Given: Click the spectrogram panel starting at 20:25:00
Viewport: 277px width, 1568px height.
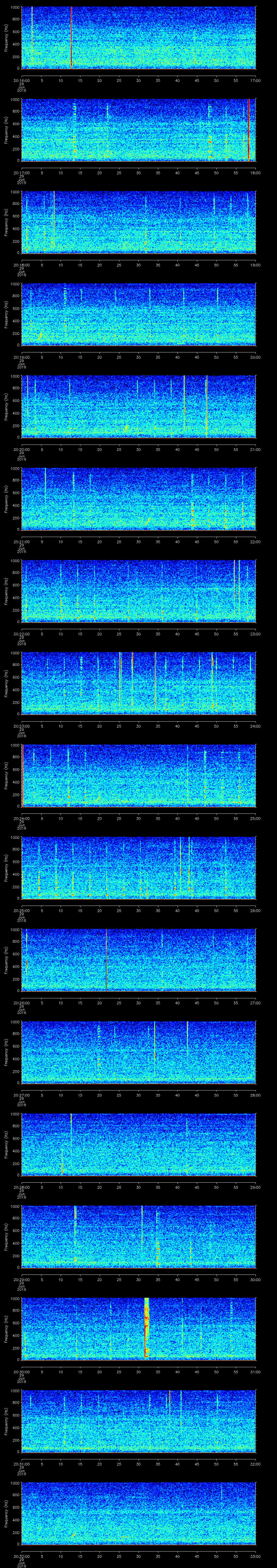Looking at the screenshot, I should 138,868.
